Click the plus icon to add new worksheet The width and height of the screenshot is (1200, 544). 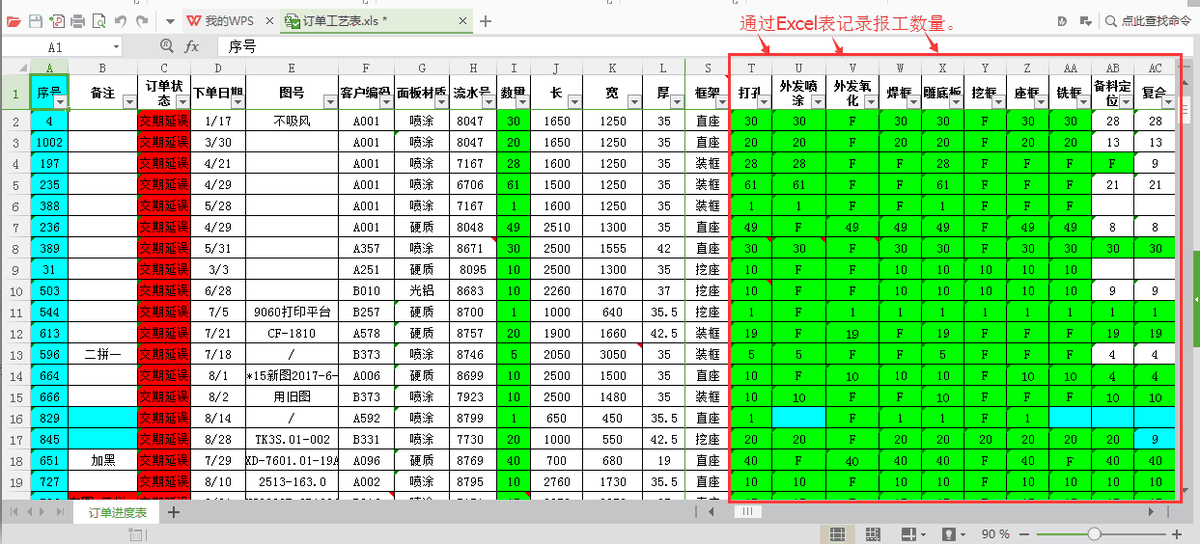coord(174,513)
